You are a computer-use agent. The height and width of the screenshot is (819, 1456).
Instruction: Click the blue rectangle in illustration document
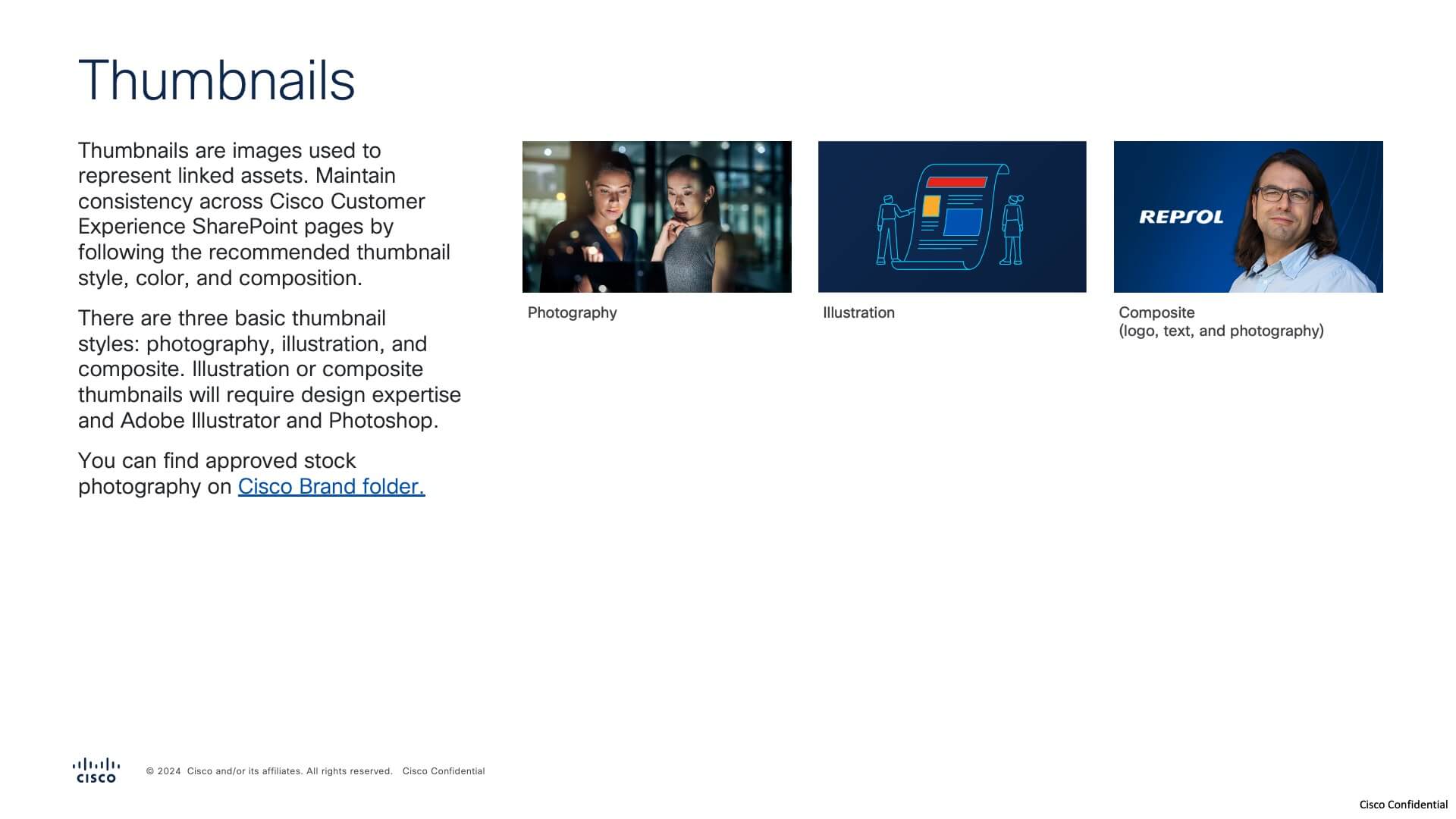pyautogui.click(x=963, y=222)
